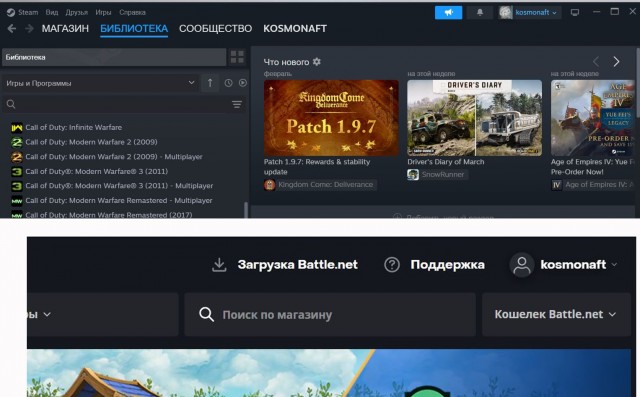Screen dimensions: 640x397
Task: Click the Поиск по магазину search field
Action: click(330, 315)
